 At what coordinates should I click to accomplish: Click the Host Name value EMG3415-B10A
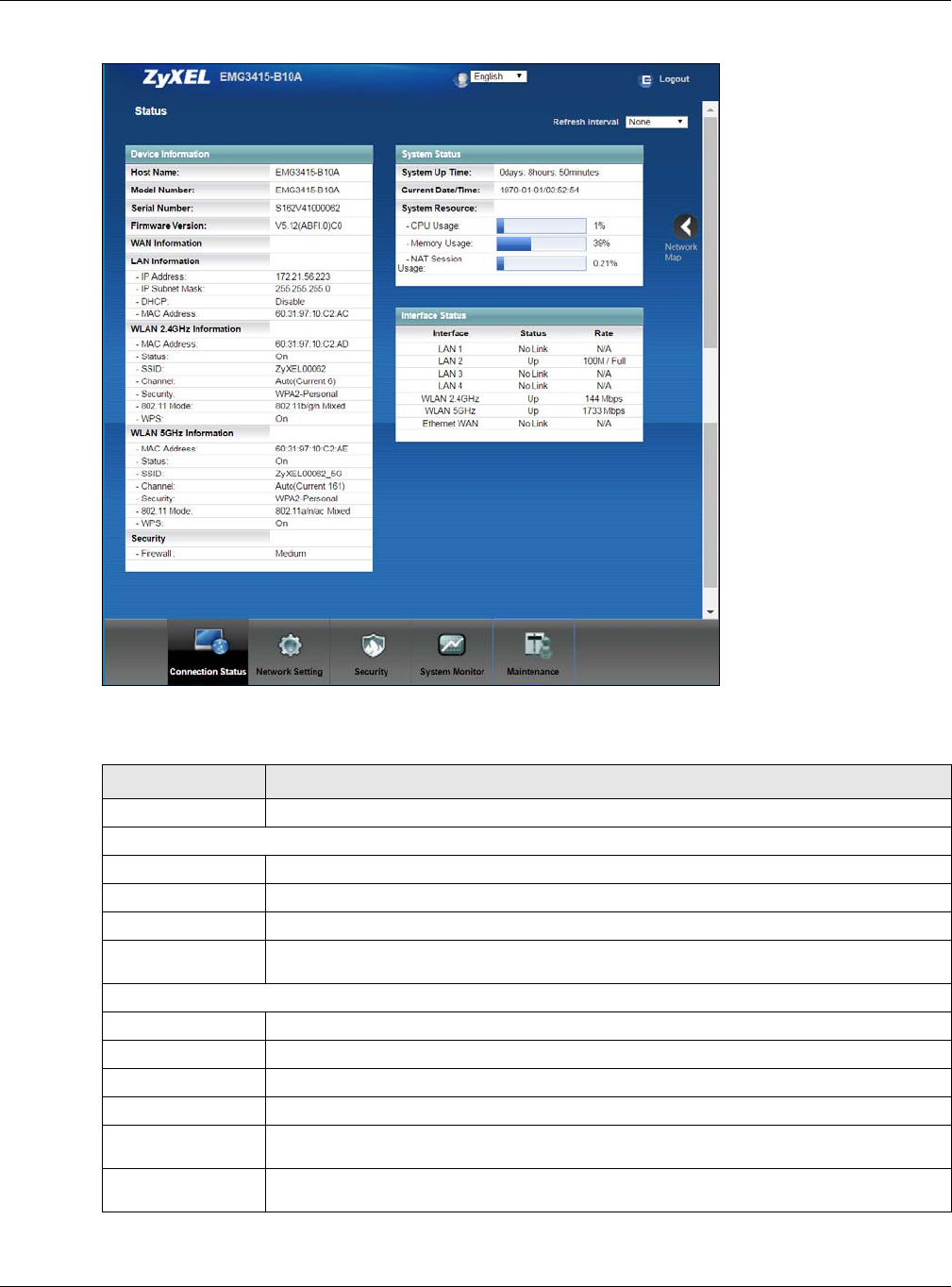pos(308,173)
